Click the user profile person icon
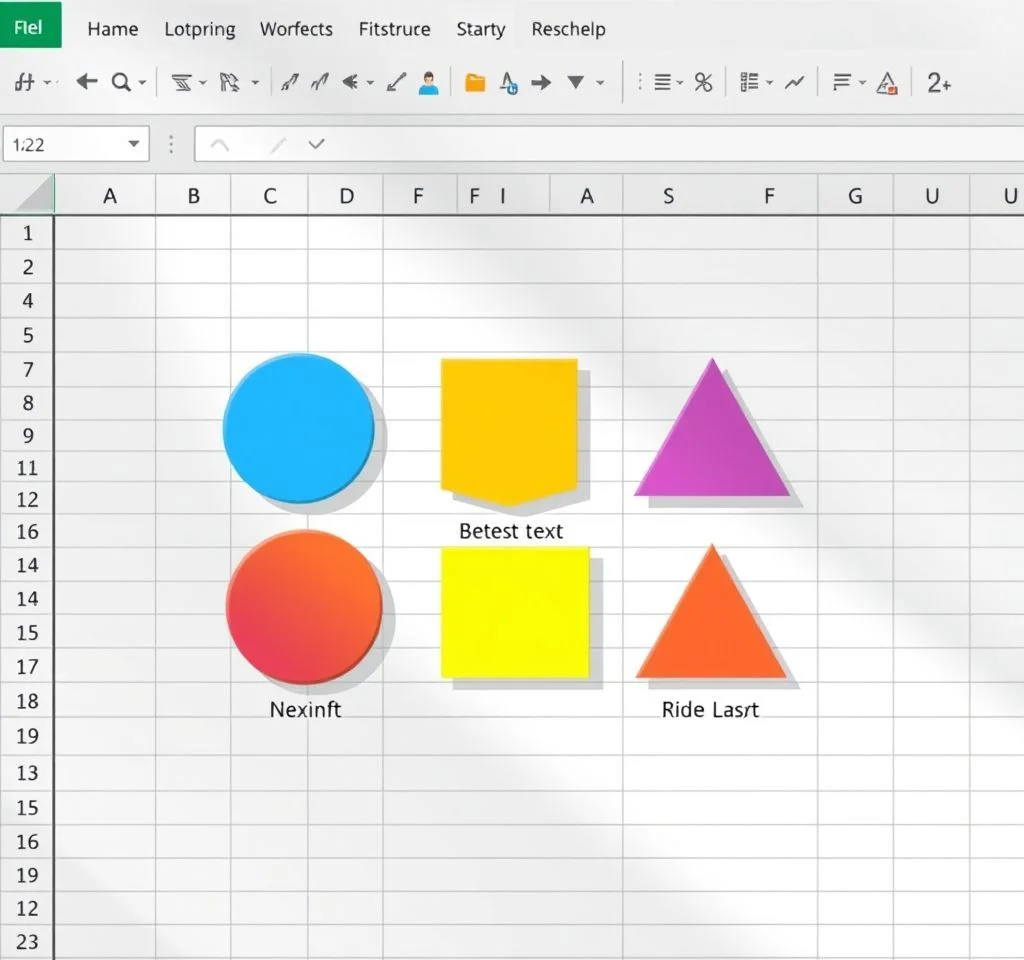 [x=429, y=83]
